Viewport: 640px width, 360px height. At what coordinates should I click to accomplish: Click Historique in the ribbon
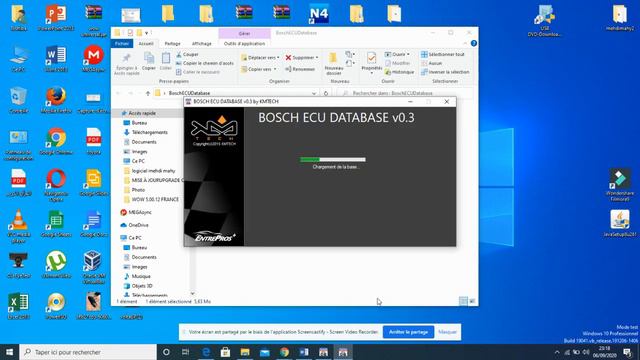coord(399,72)
